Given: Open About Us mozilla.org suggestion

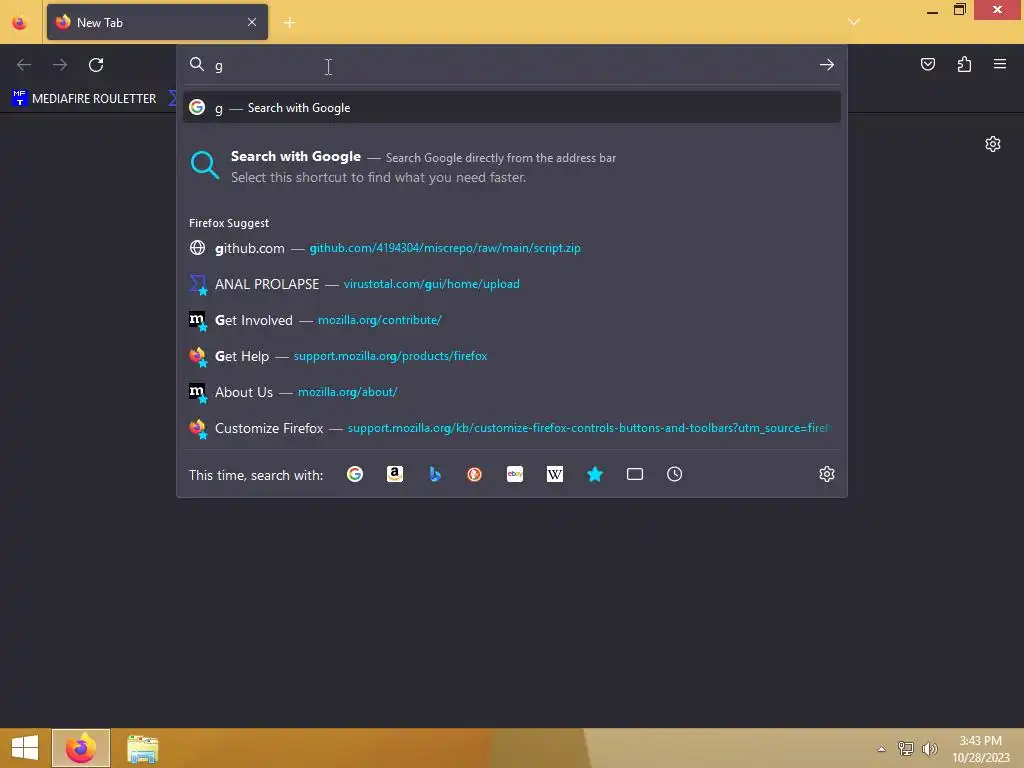Looking at the screenshot, I should tap(512, 392).
